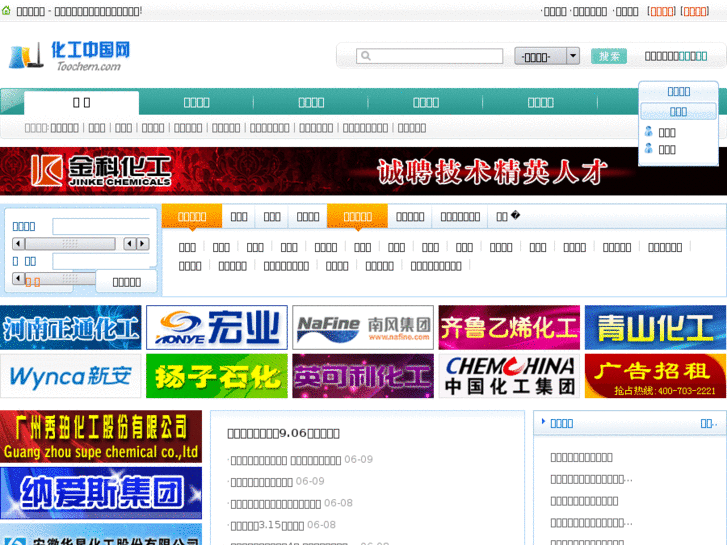This screenshot has height=545, width=727.
Task: Click the green home icon in the top bar
Action: pos(6,10)
